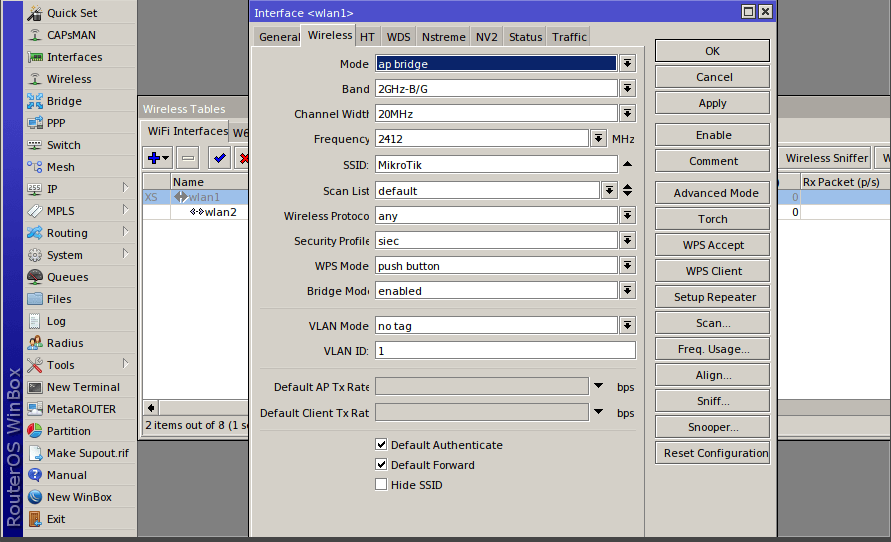
Task: Click blue checkmark enable button in Wireless Tables
Action: [x=219, y=158]
